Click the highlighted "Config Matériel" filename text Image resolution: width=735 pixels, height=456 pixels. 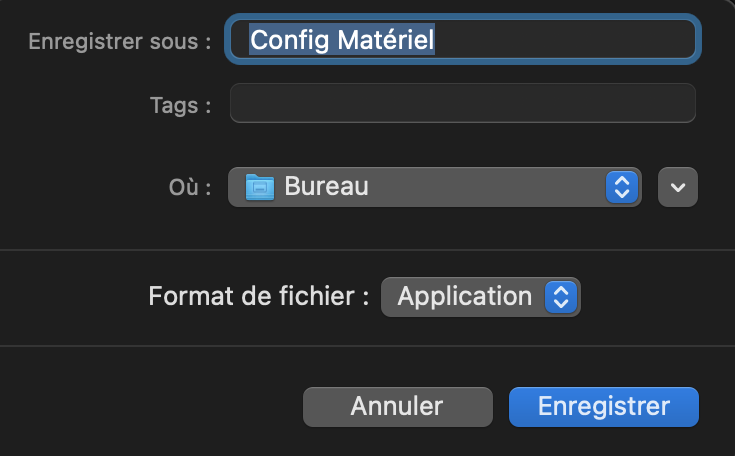(x=341, y=40)
